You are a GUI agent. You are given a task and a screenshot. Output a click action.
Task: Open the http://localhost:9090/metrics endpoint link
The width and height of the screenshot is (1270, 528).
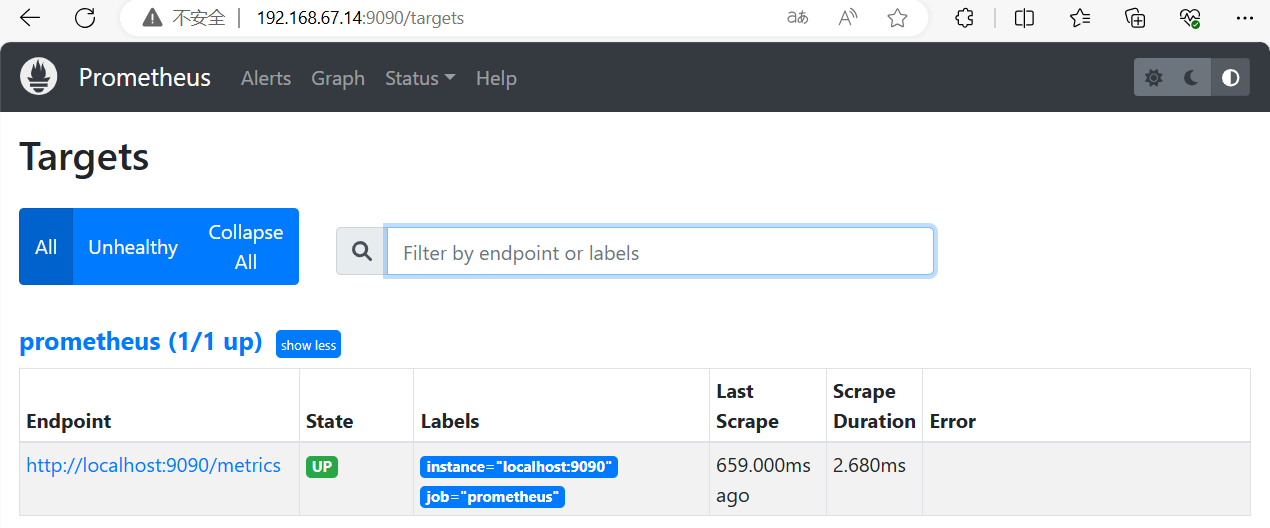tap(154, 465)
